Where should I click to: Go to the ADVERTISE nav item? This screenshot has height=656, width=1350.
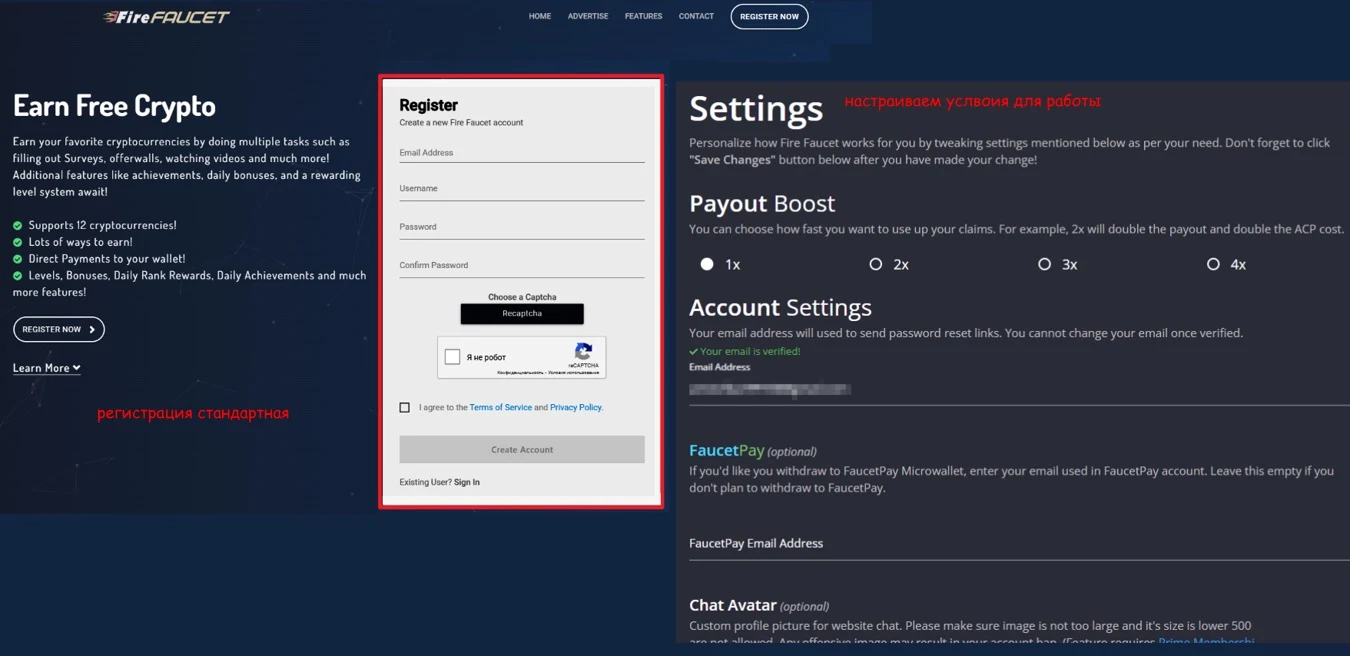pos(588,16)
